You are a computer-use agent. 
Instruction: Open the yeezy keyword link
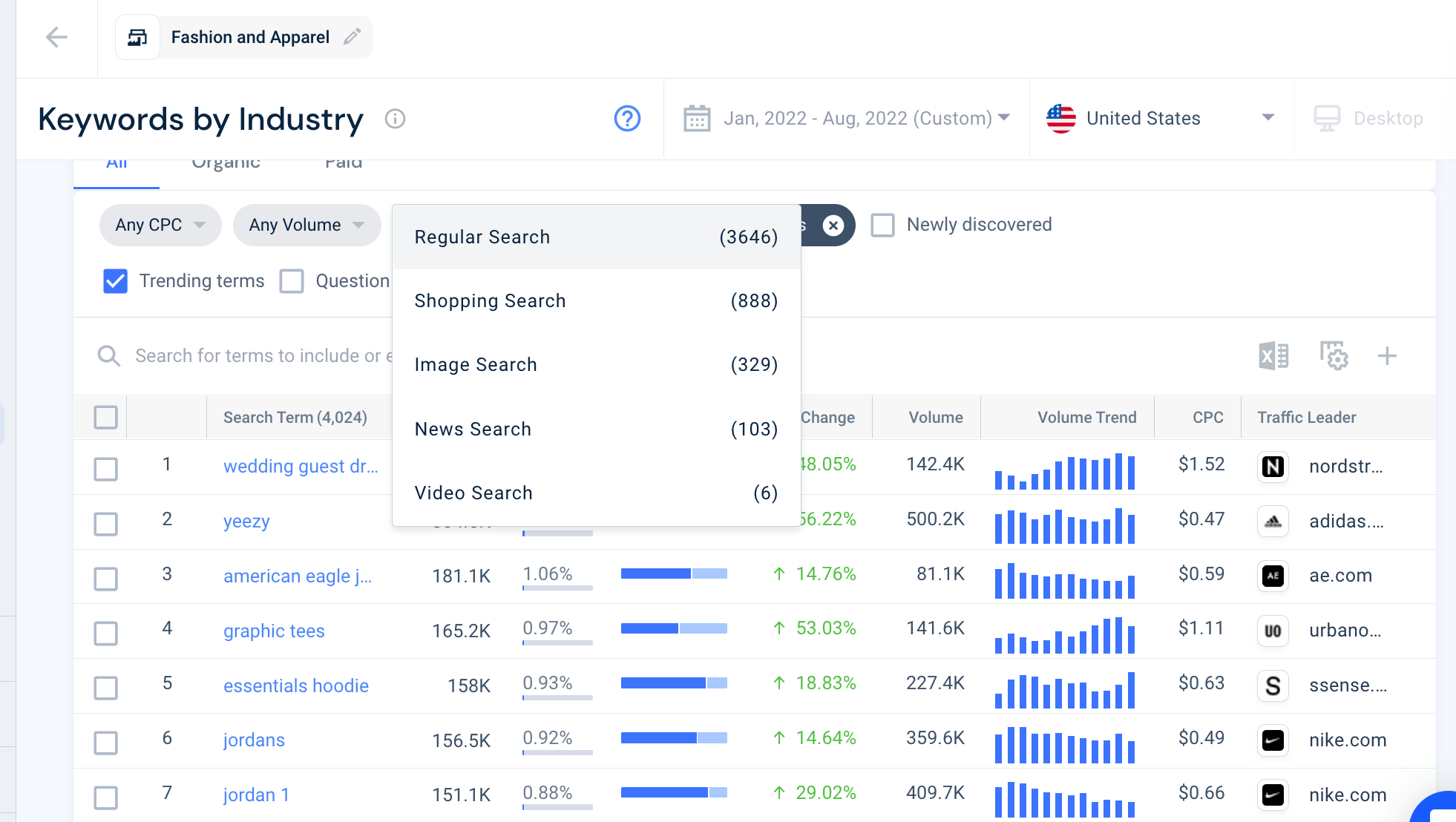(246, 522)
